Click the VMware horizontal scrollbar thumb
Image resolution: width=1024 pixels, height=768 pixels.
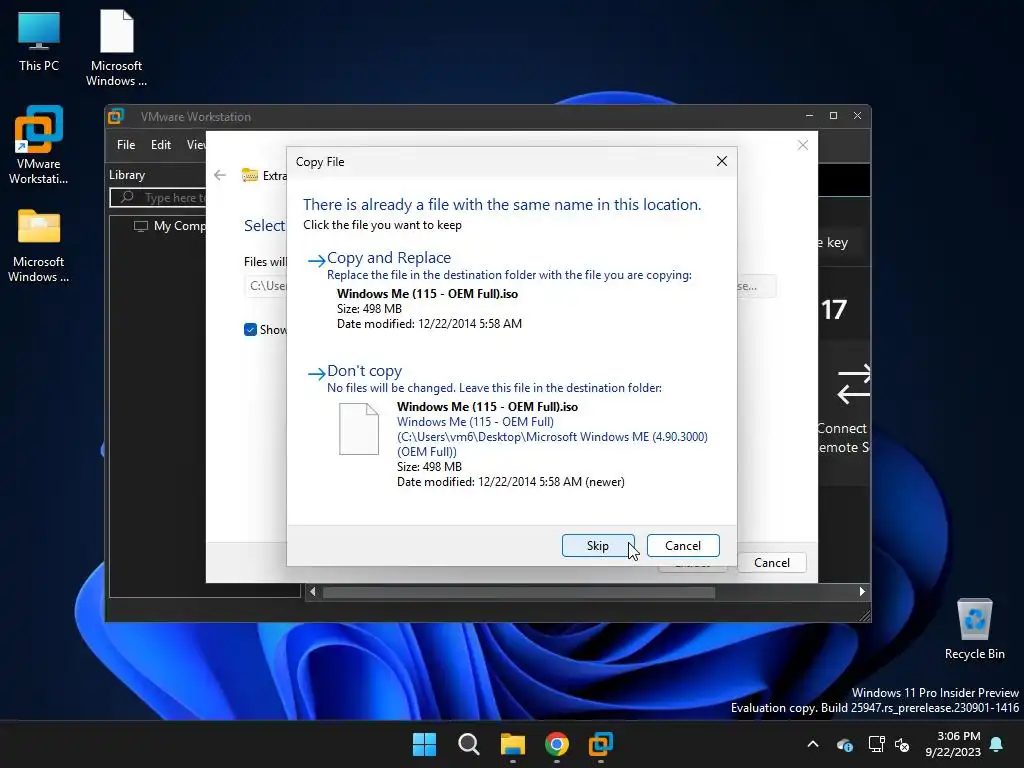[519, 592]
